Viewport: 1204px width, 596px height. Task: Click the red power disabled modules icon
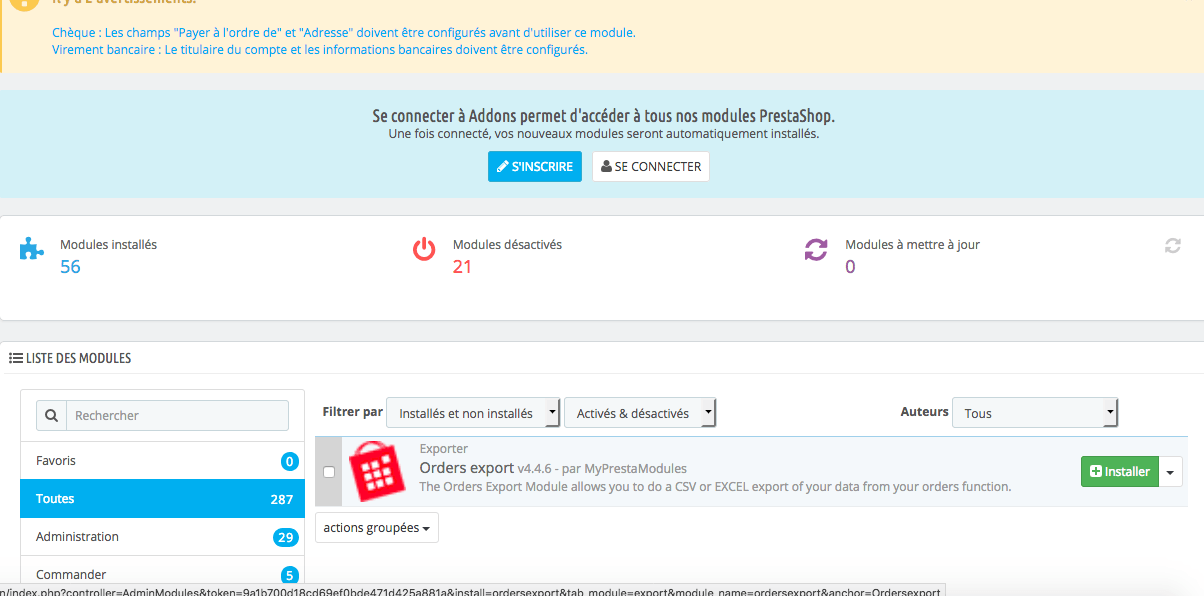[425, 249]
